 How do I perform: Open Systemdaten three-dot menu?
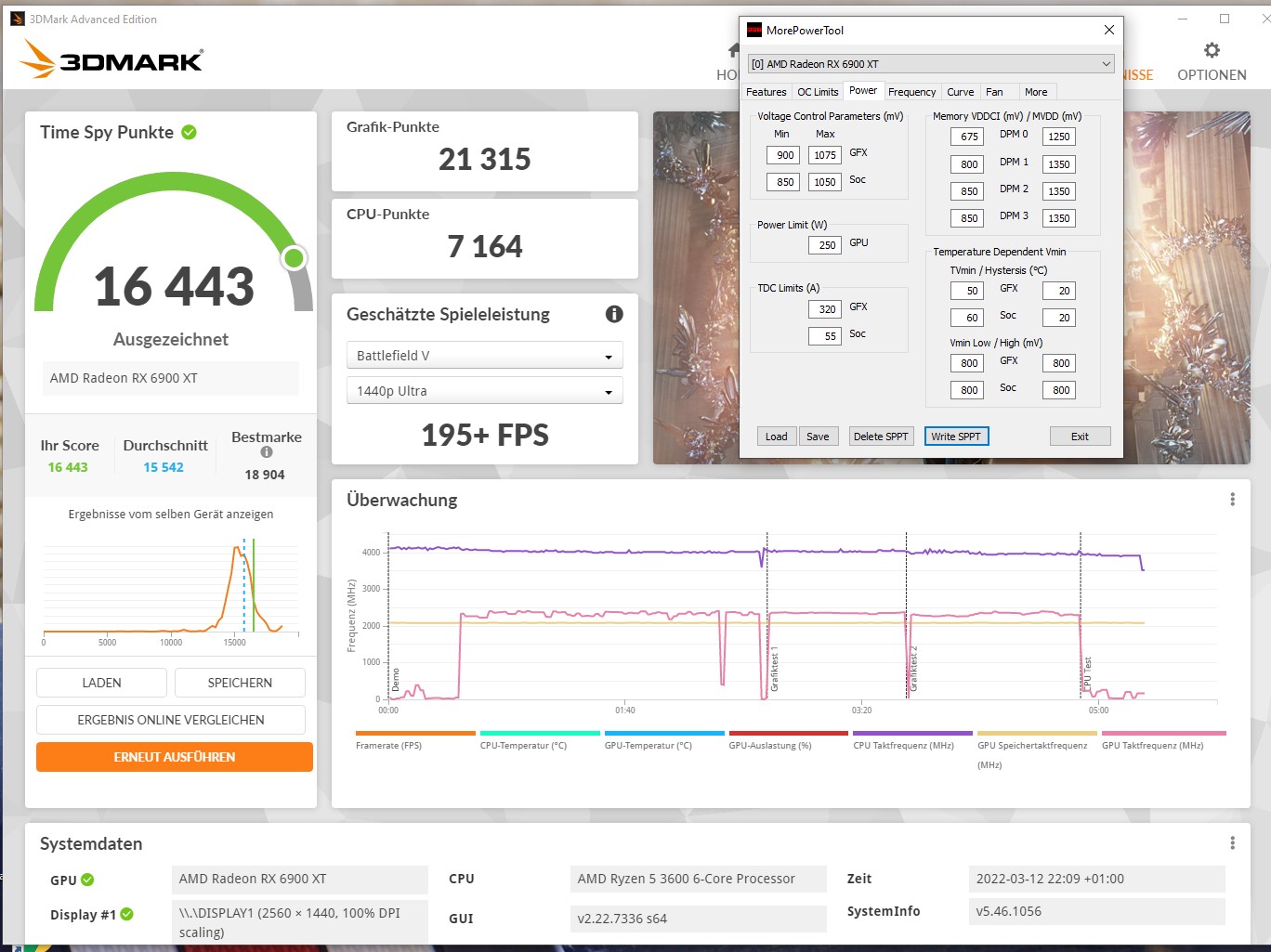coord(1233,843)
